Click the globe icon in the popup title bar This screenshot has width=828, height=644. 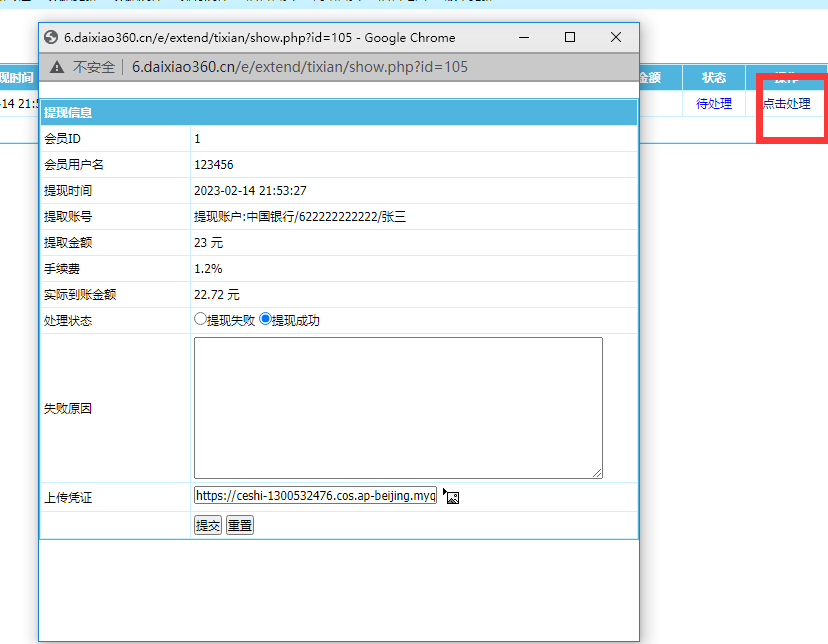pyautogui.click(x=51, y=37)
